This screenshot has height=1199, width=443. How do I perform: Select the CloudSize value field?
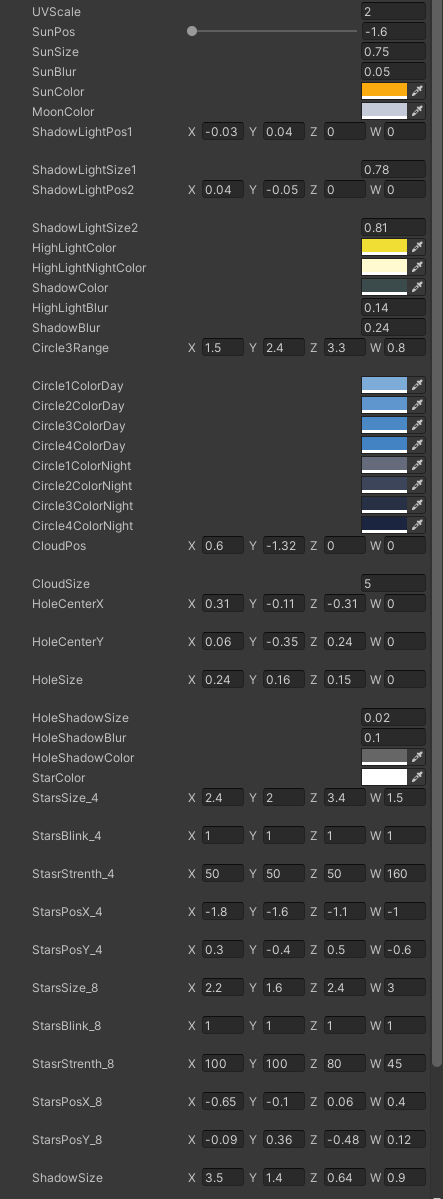[x=393, y=583]
